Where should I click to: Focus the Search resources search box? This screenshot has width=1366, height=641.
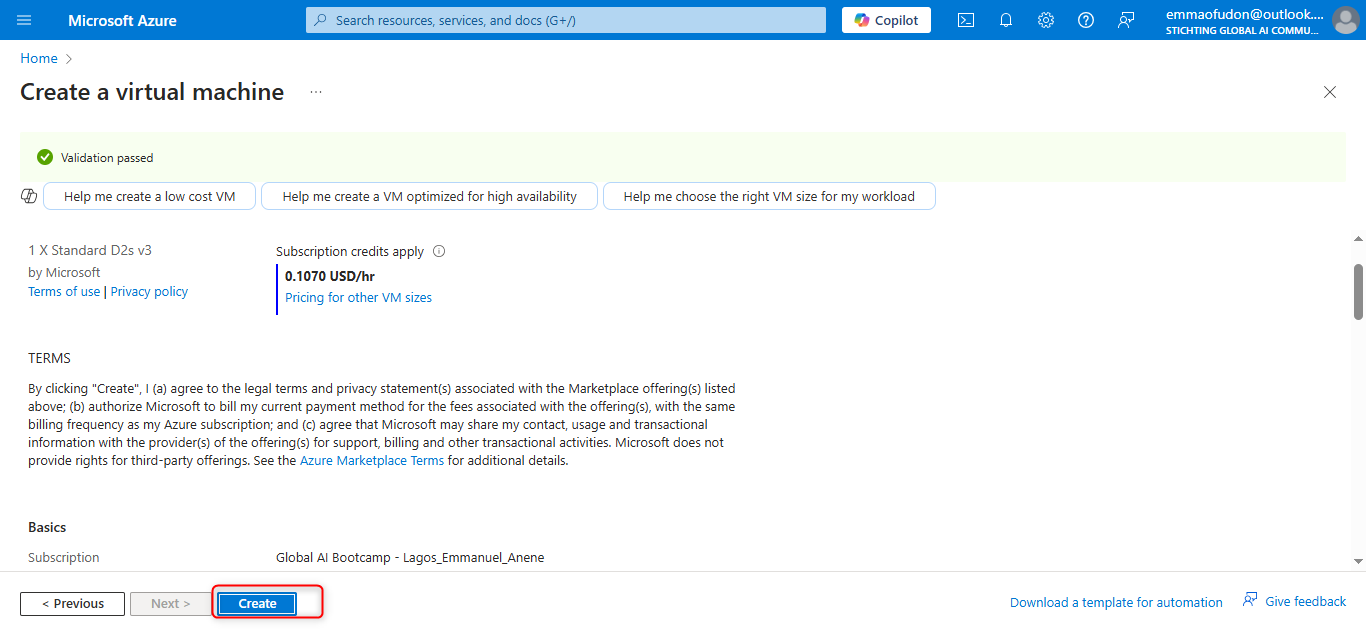point(566,20)
